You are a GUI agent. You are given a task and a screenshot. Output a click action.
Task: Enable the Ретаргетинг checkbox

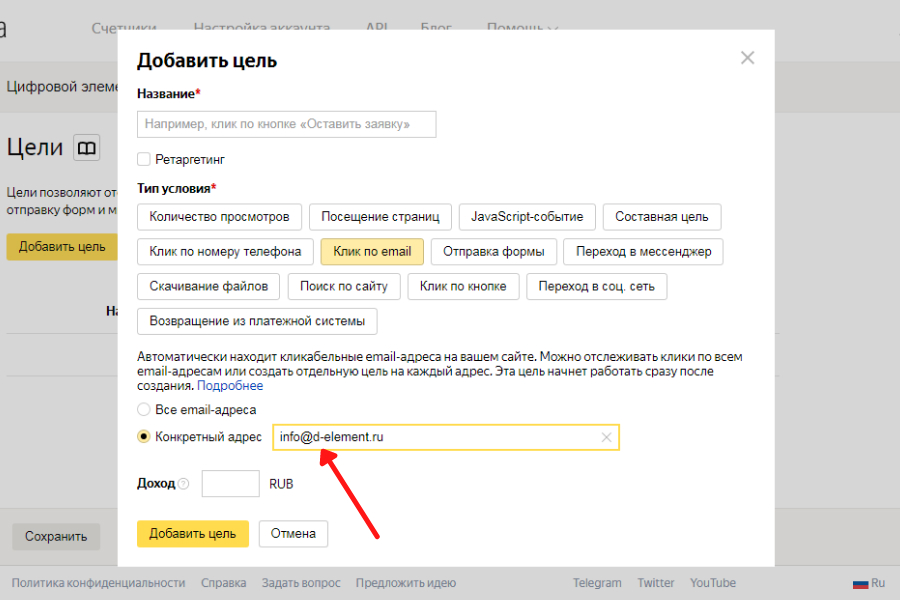[x=144, y=159]
